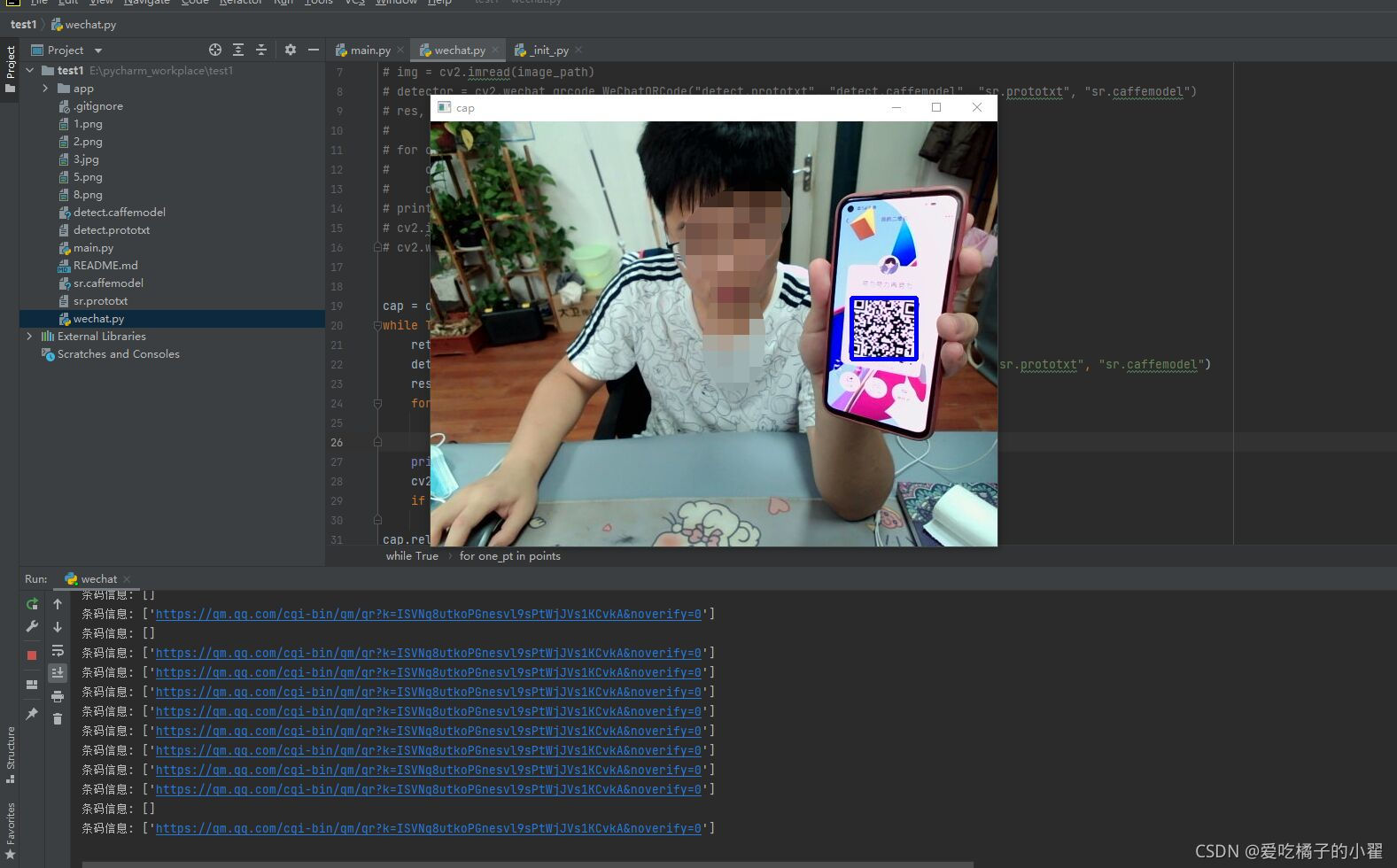Expand the app folder
Screen dimensions: 1397x868
[45, 89]
